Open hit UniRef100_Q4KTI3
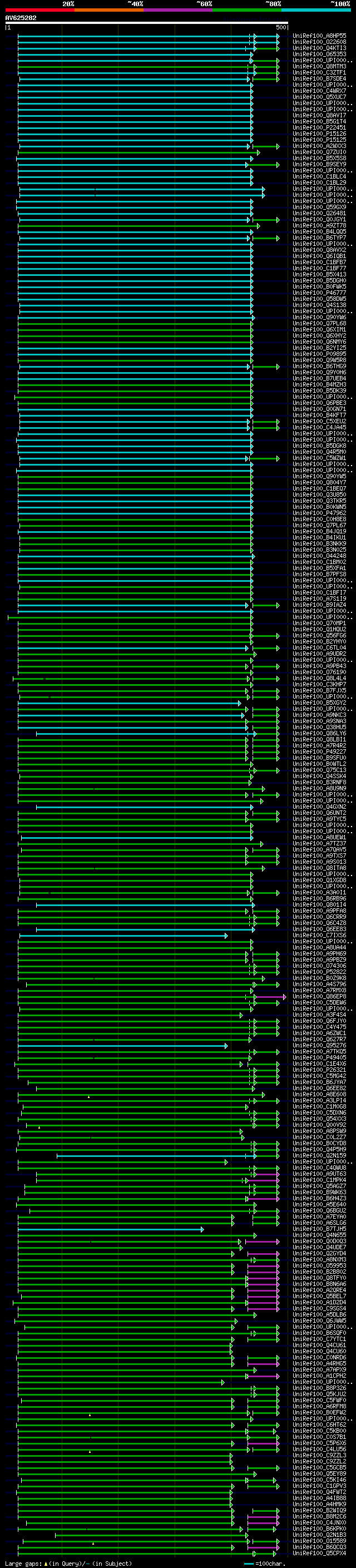The height and width of the screenshot is (1568, 356). pos(319,48)
